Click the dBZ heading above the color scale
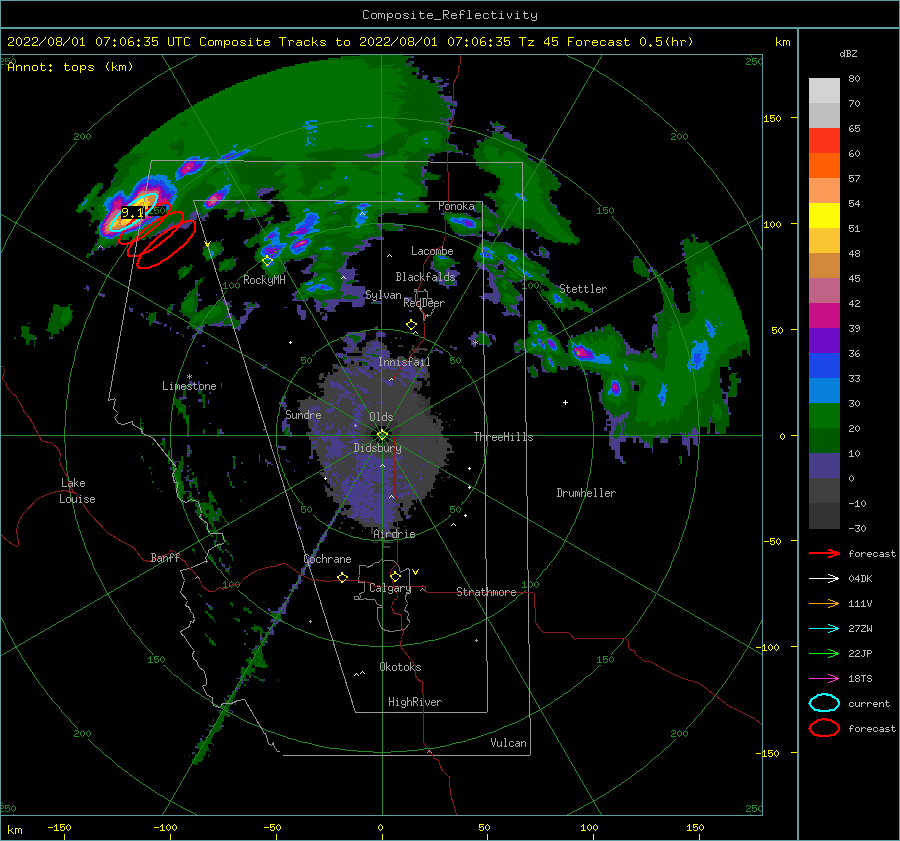The height and width of the screenshot is (841, 900). pos(848,54)
